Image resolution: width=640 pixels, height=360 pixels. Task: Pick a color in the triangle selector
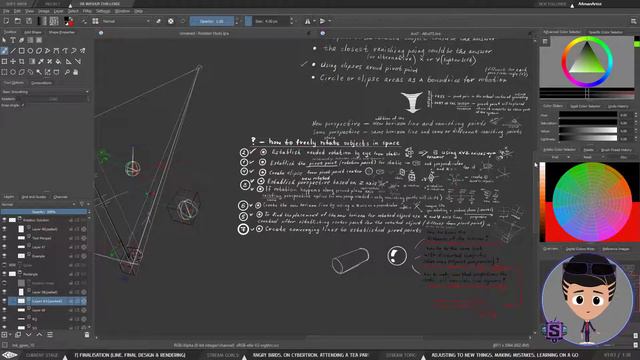[x=587, y=60]
